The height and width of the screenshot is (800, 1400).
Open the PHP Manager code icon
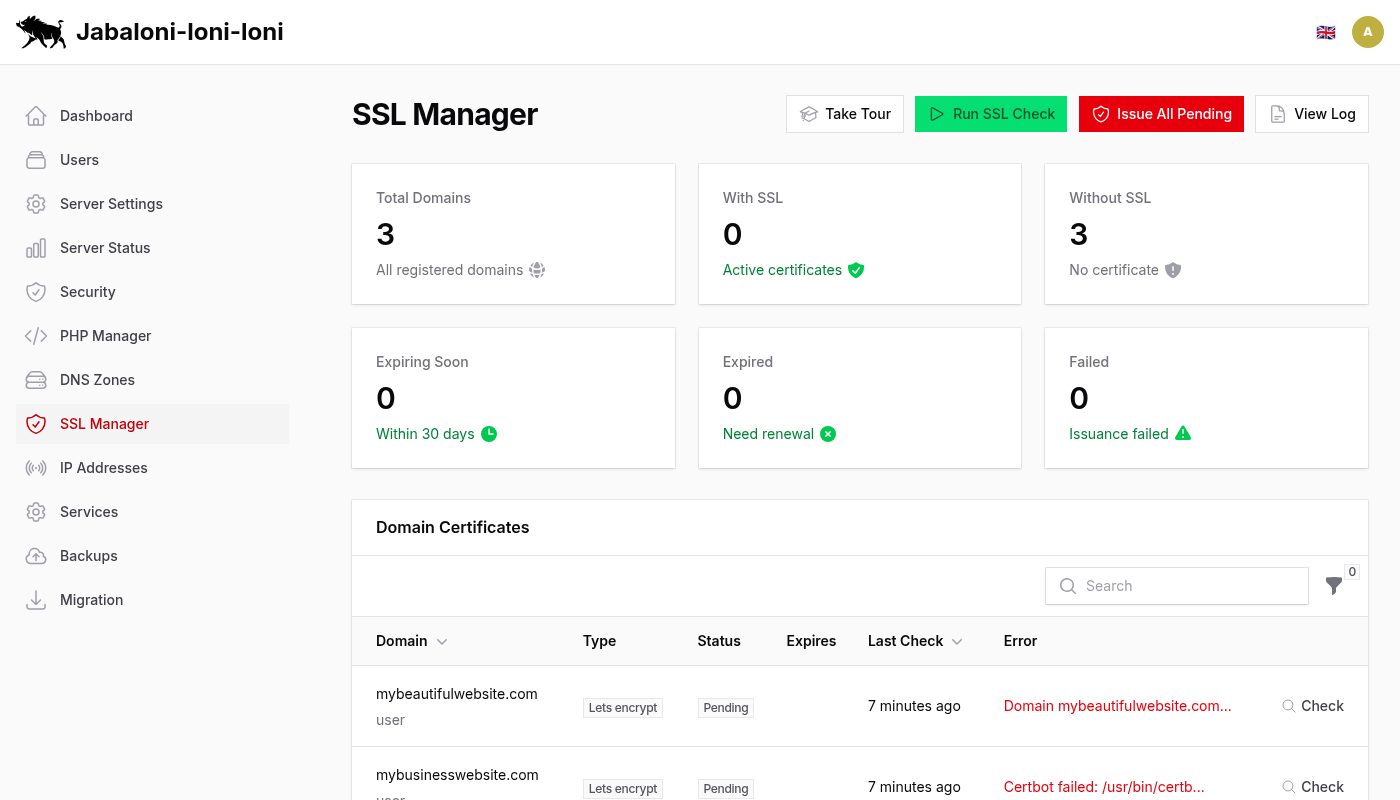click(36, 335)
